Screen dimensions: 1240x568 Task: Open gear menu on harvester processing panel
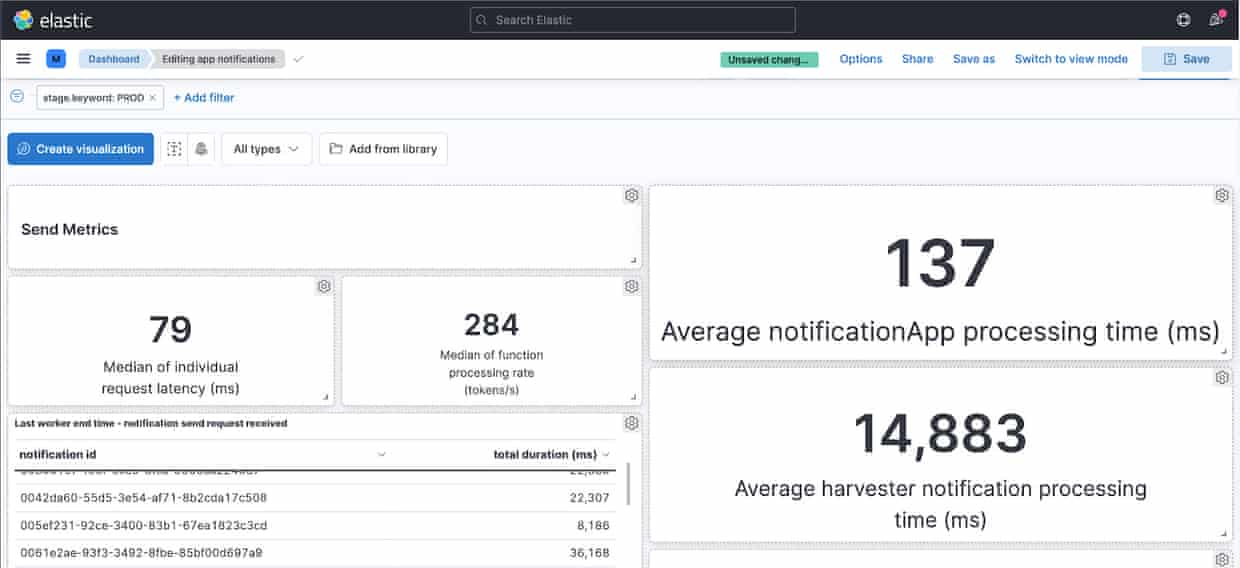pyautogui.click(x=1221, y=378)
